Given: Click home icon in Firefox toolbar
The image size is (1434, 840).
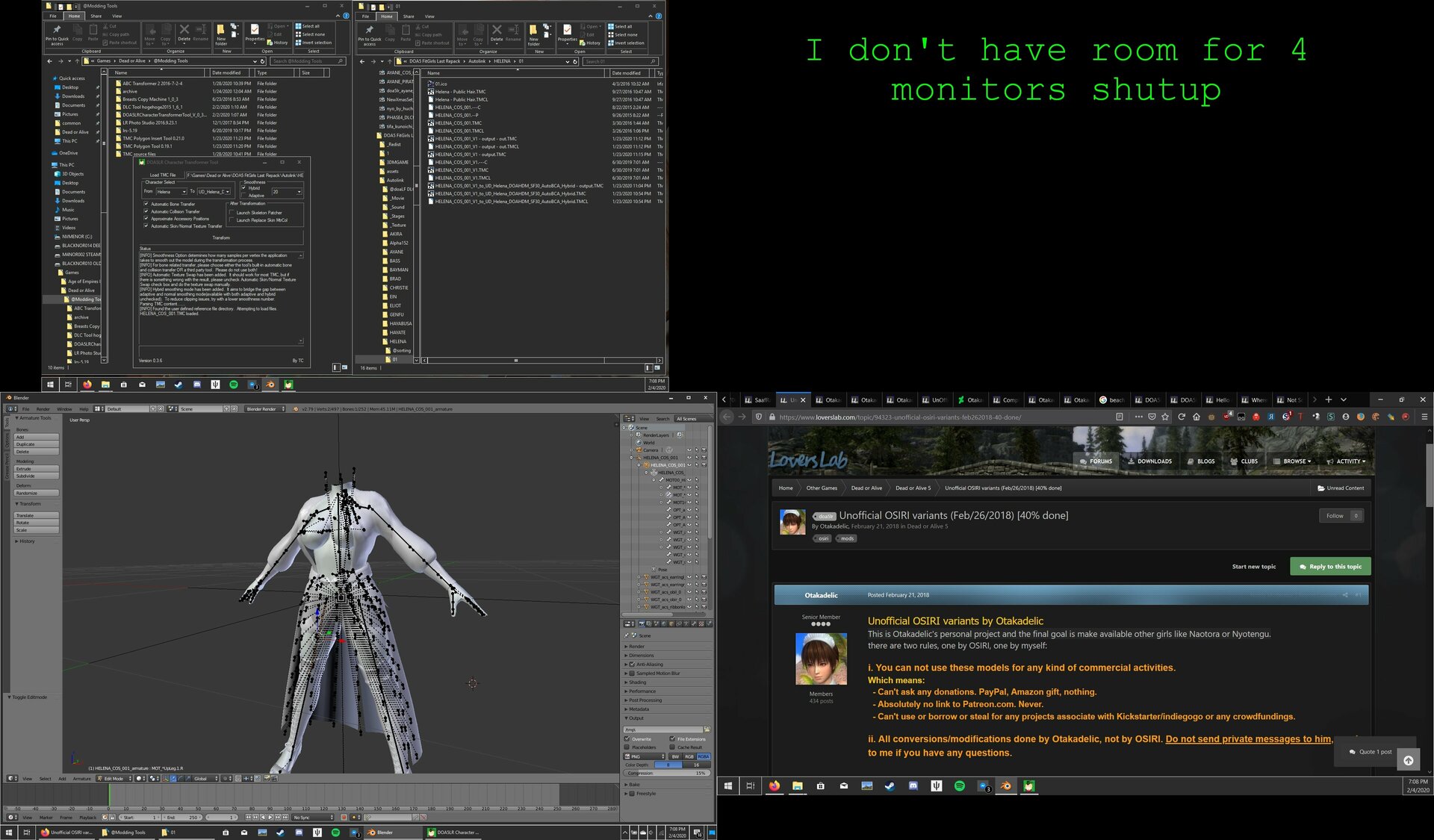Looking at the screenshot, I should [x=1196, y=417].
